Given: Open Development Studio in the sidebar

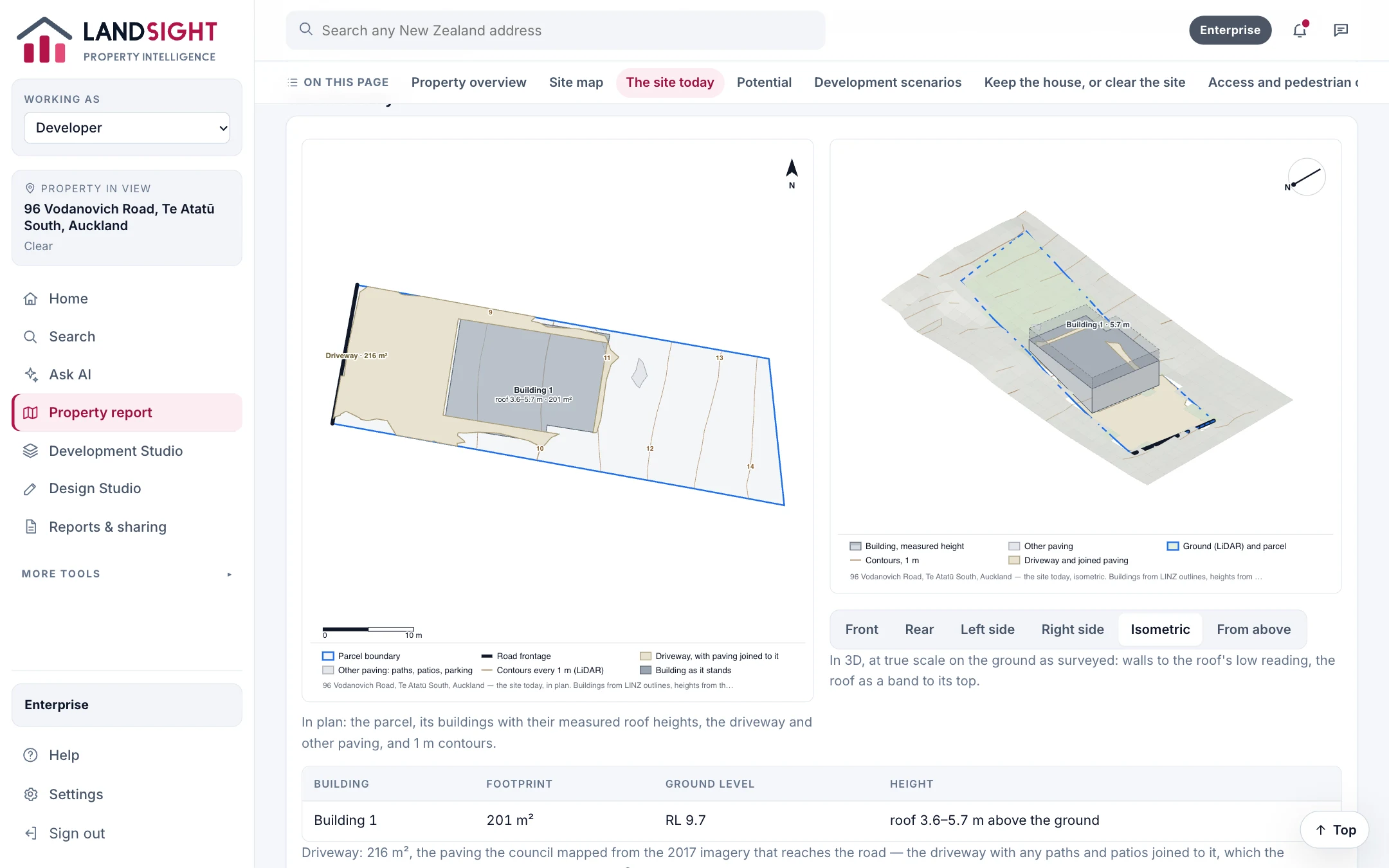Looking at the screenshot, I should (x=127, y=451).
